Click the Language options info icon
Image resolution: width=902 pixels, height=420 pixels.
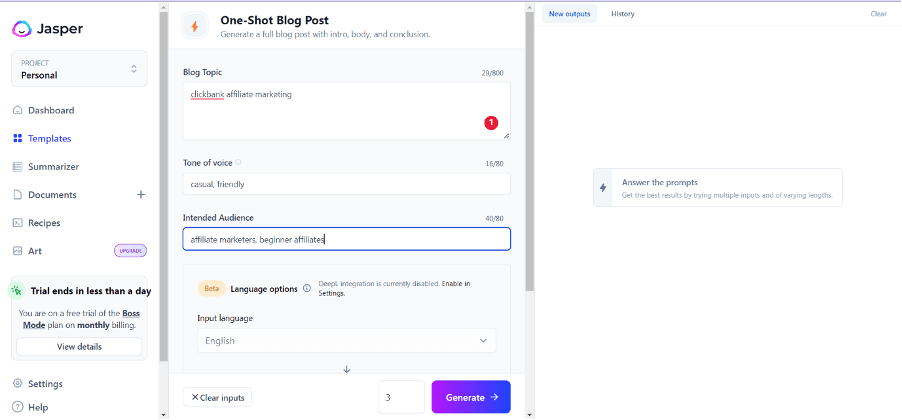click(307, 289)
